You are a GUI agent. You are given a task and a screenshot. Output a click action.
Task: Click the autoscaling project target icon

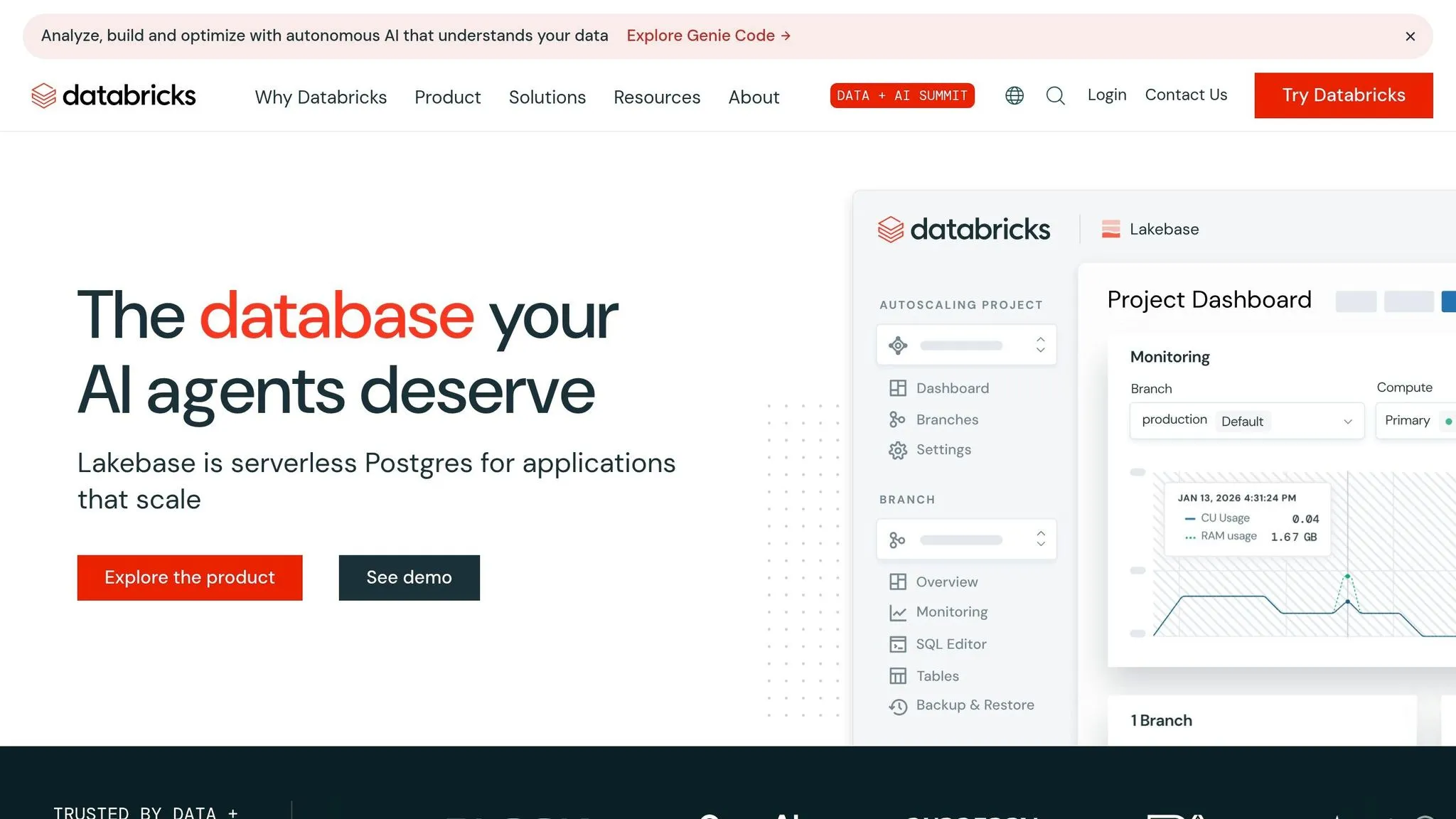tap(898, 346)
